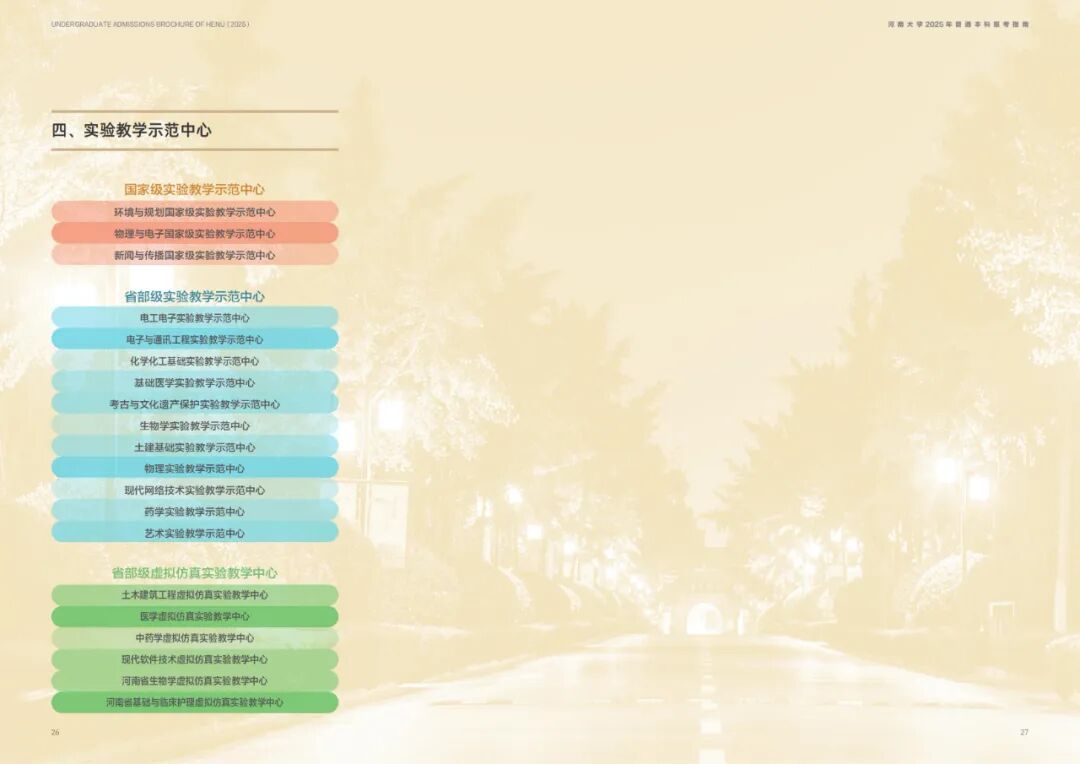
Task: Click the blue subheading 省部级实验教学示范中心
Action: [194, 296]
